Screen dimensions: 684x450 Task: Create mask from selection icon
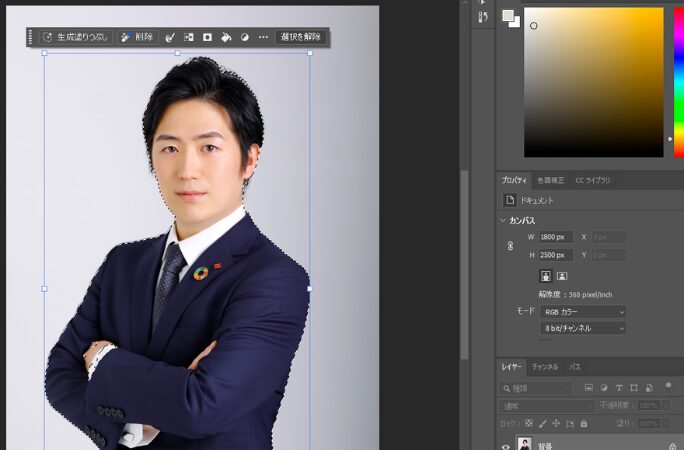[207, 37]
